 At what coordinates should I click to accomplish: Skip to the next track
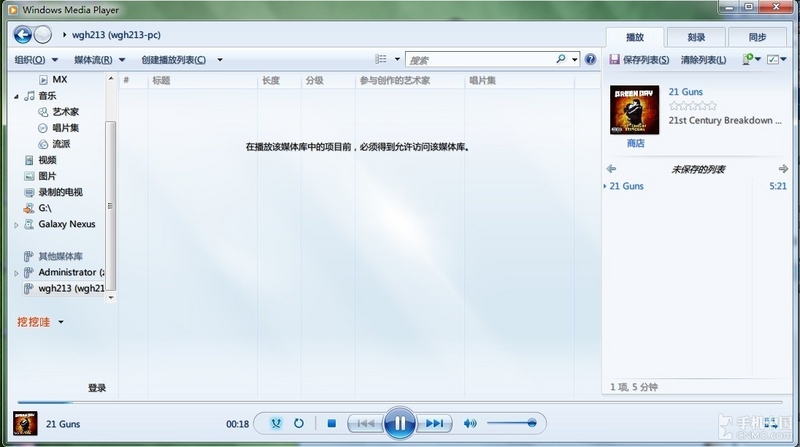[x=433, y=424]
